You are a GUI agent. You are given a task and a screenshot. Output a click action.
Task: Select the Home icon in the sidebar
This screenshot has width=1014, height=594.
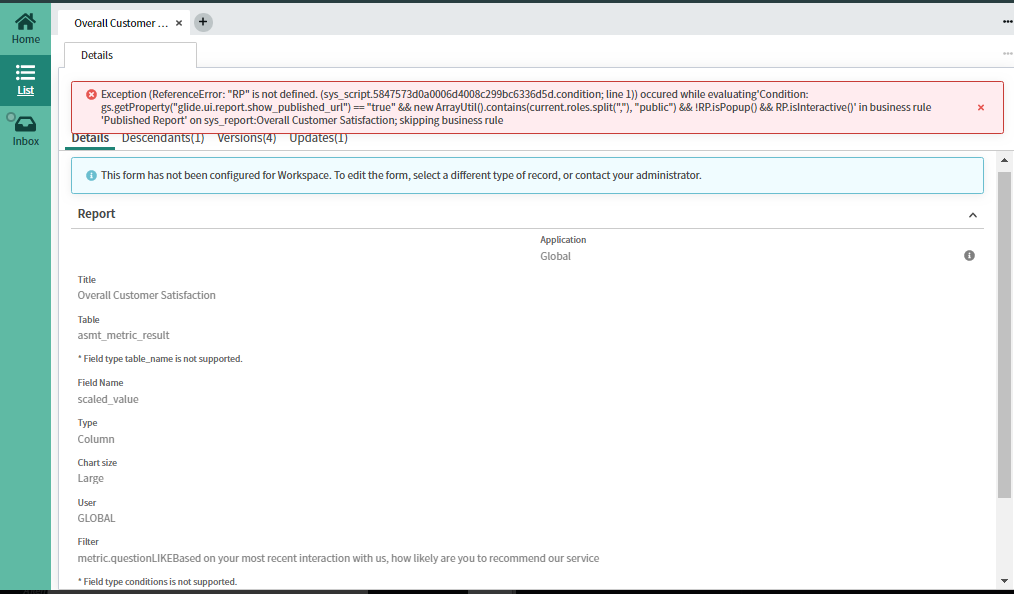pos(25,22)
